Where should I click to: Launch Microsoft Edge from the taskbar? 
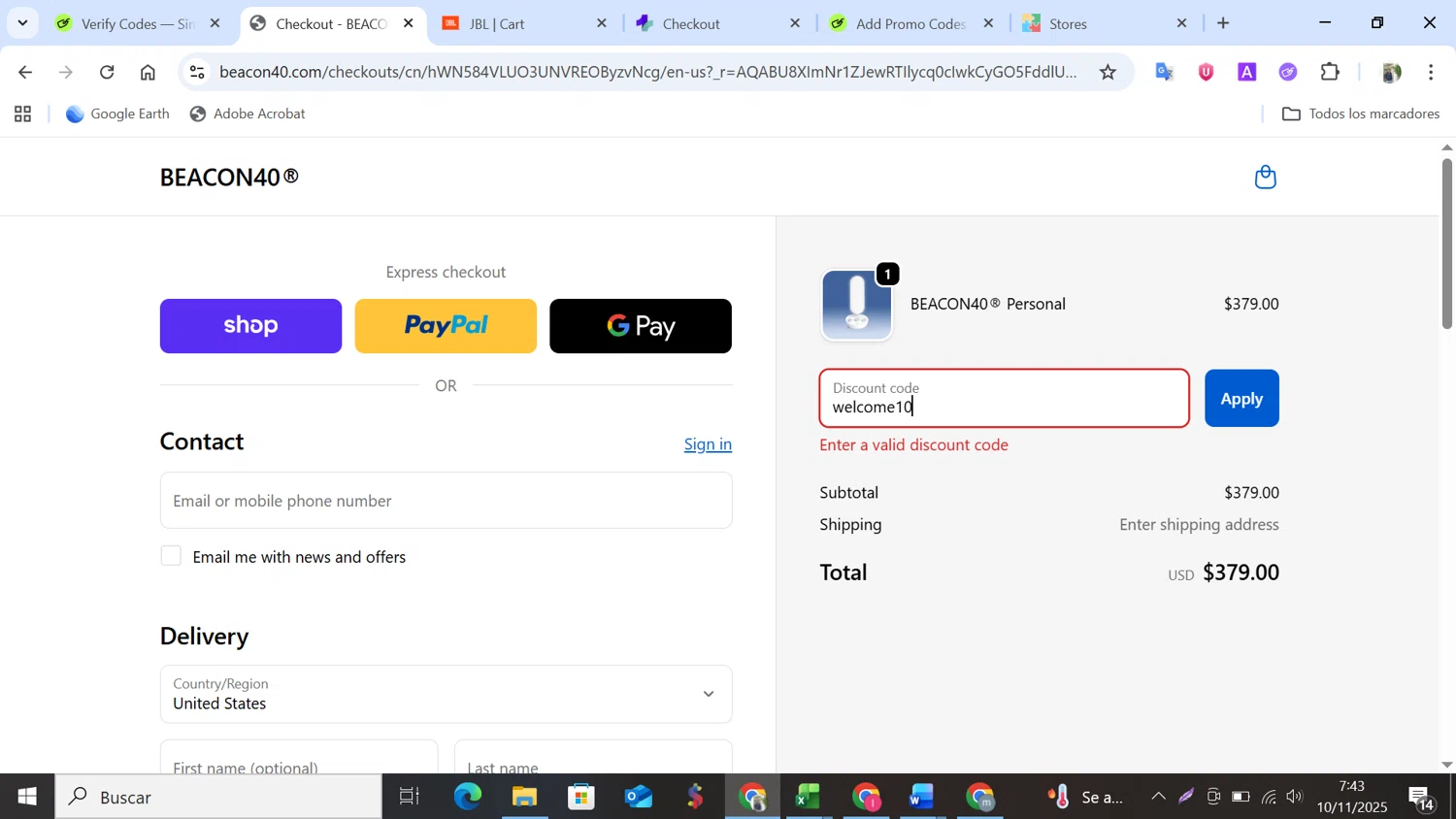(x=467, y=797)
